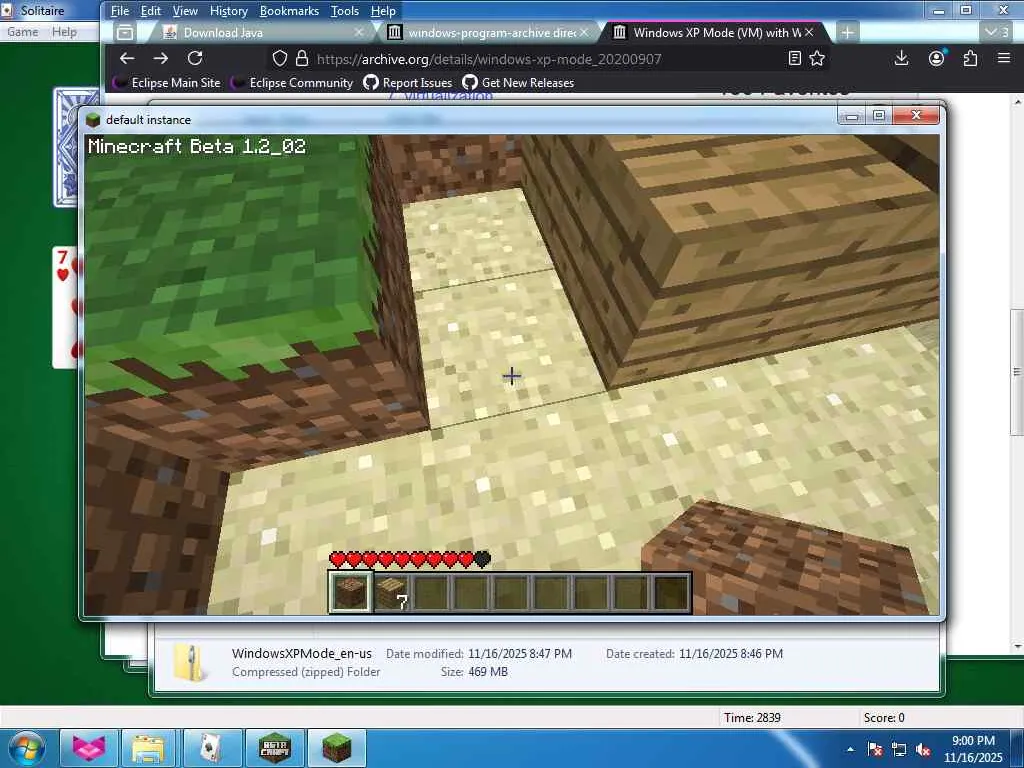Close the windows-program-archive tab
This screenshot has width=1024, height=768.
[x=584, y=32]
